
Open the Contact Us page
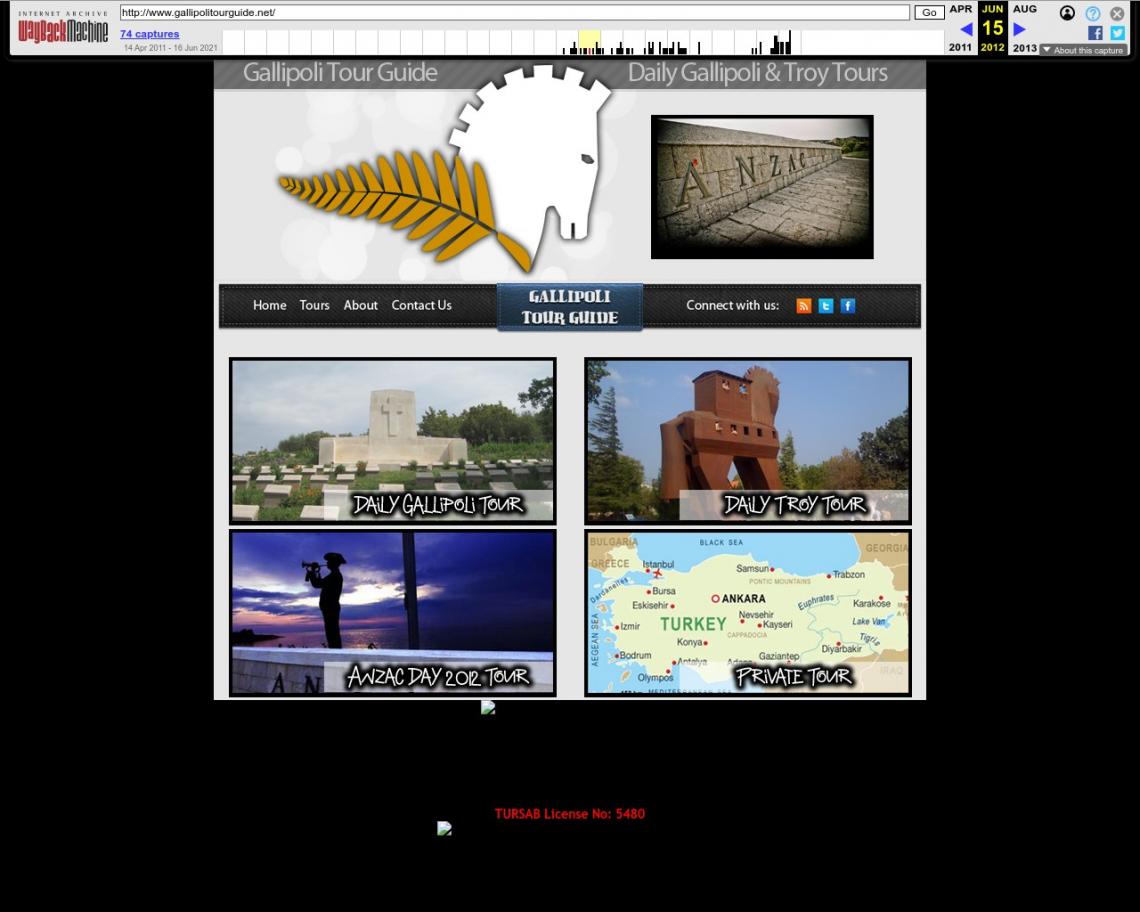click(x=421, y=306)
